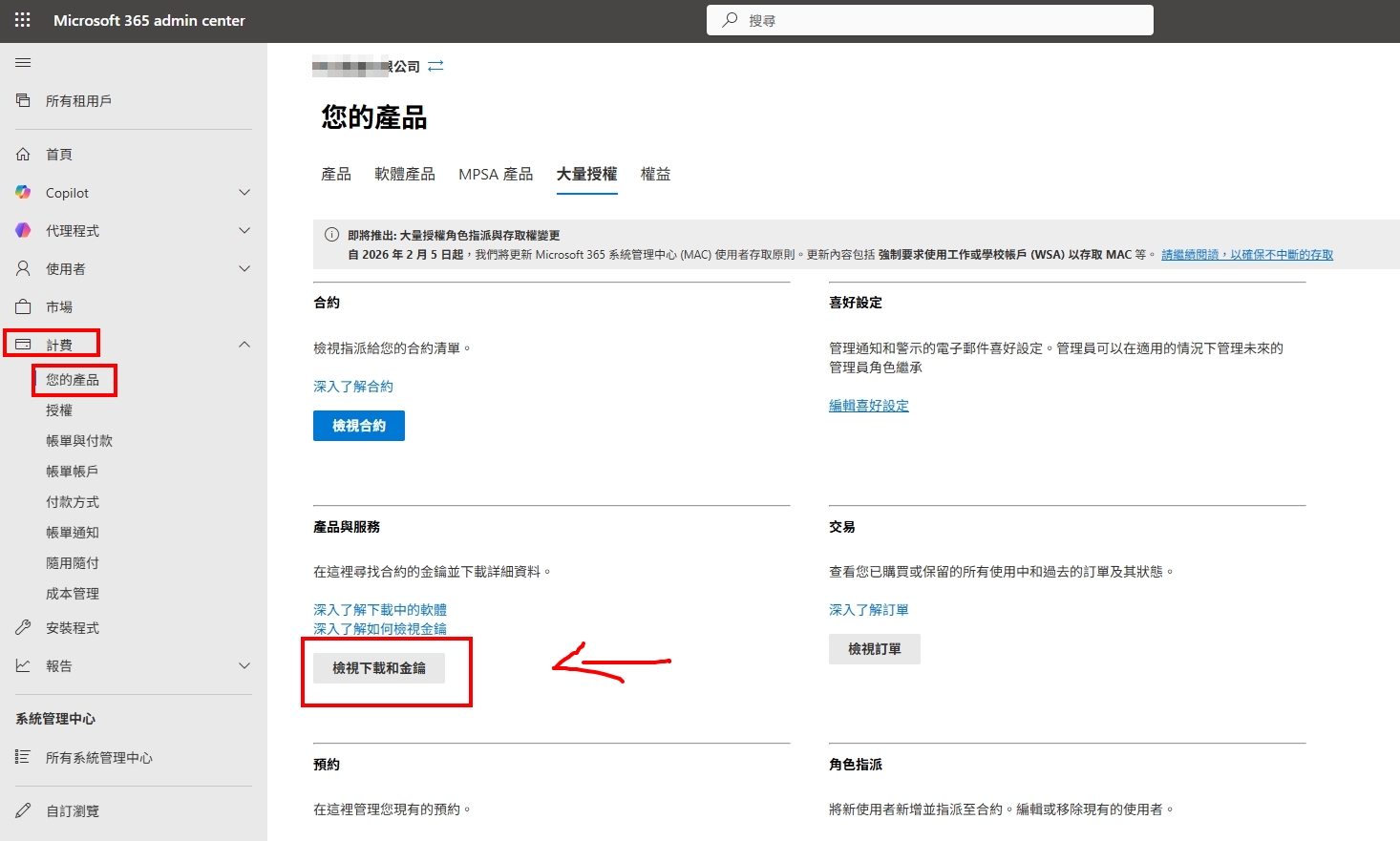1400x841 pixels.
Task: Open Copilot from sidebar icon
Action: [23, 192]
